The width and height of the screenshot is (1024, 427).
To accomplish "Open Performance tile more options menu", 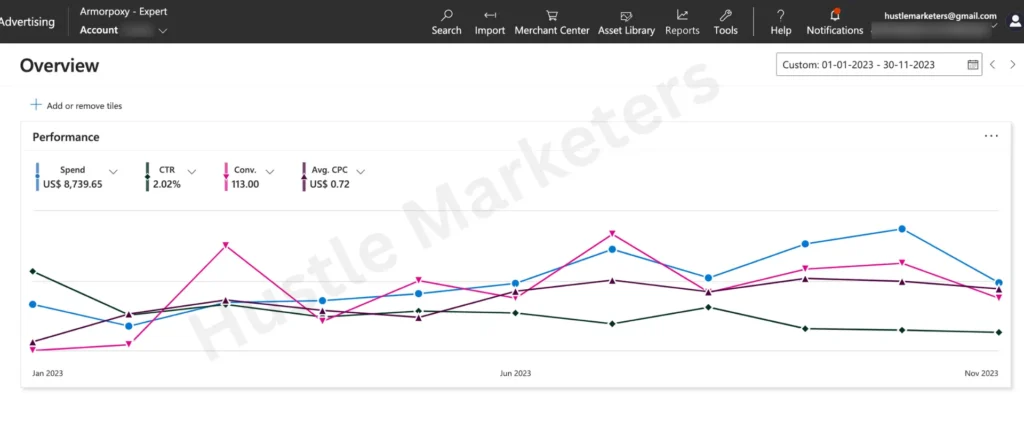I will [991, 136].
